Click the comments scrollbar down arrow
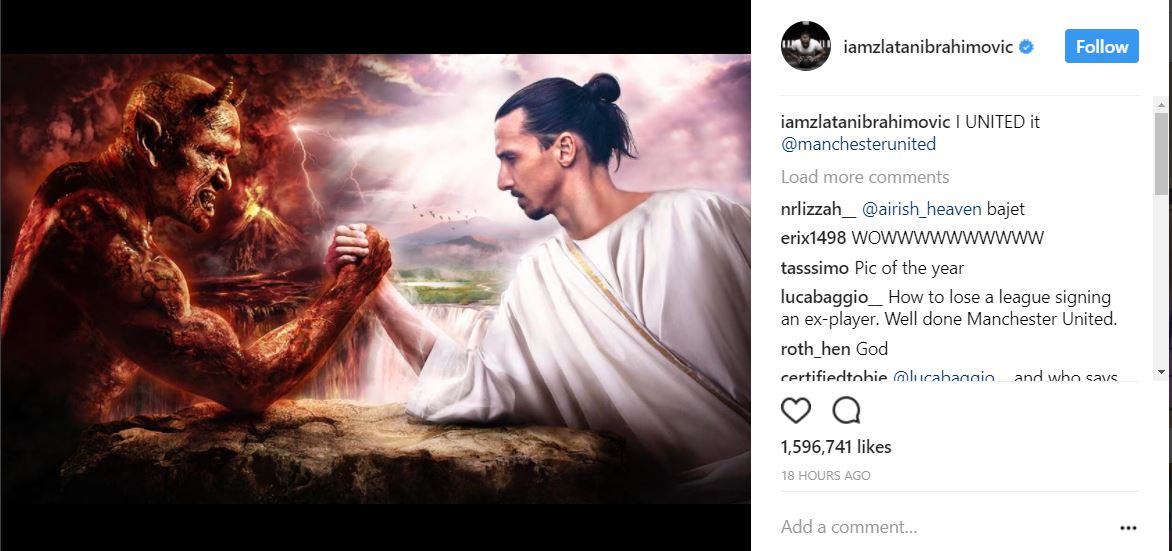Image resolution: width=1172 pixels, height=551 pixels. (x=1161, y=372)
